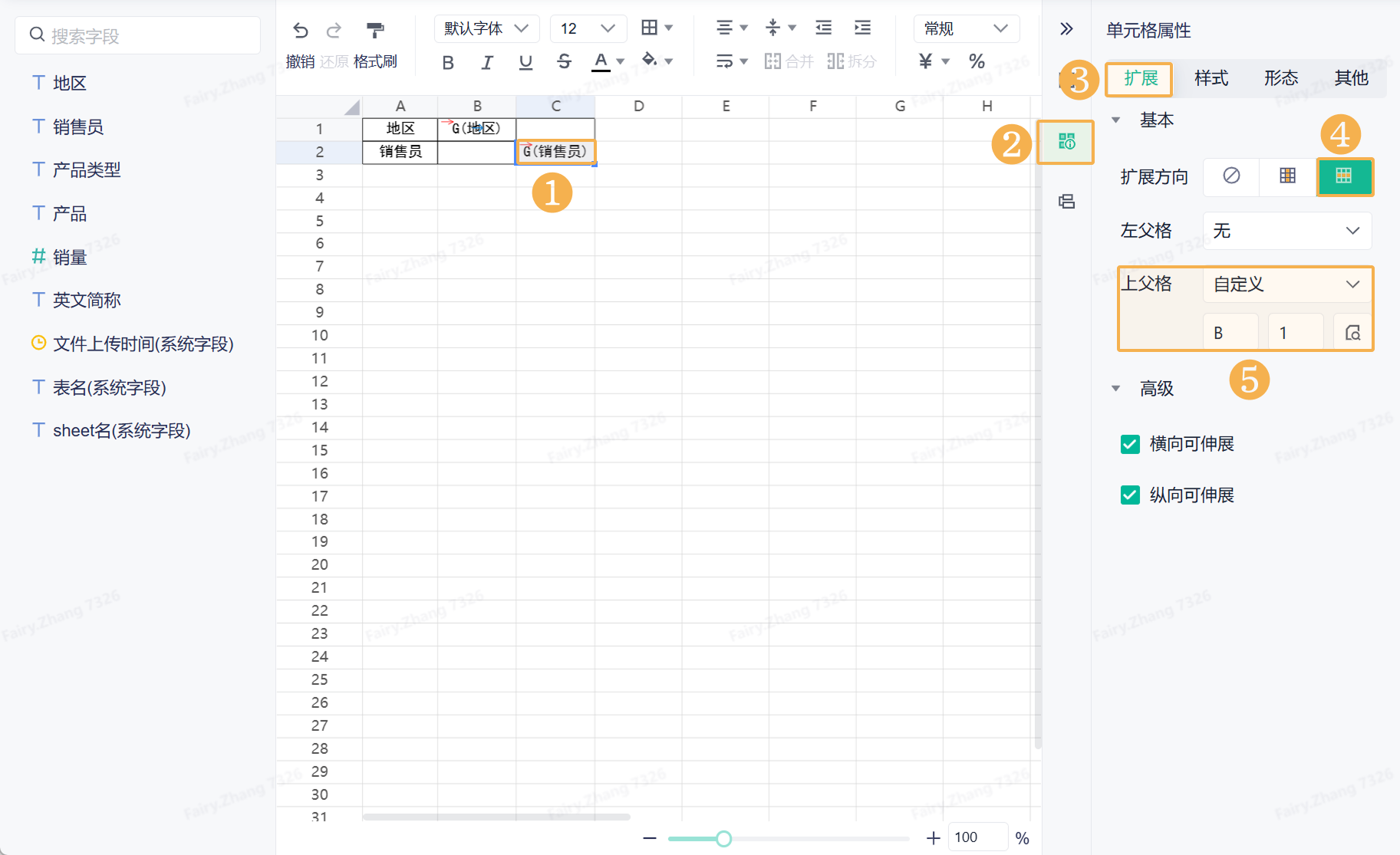Open the font size 12 dropdown
Image resolution: width=1400 pixels, height=855 pixels.
tap(588, 28)
